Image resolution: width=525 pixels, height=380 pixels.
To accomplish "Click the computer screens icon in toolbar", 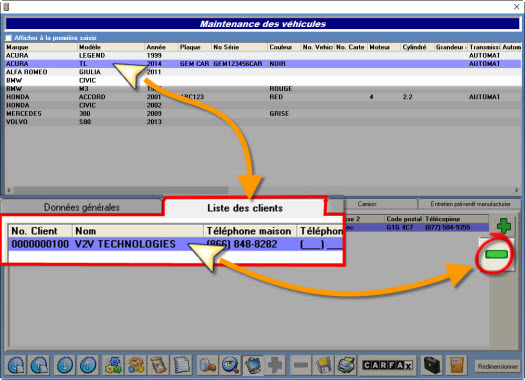I will 253,365.
